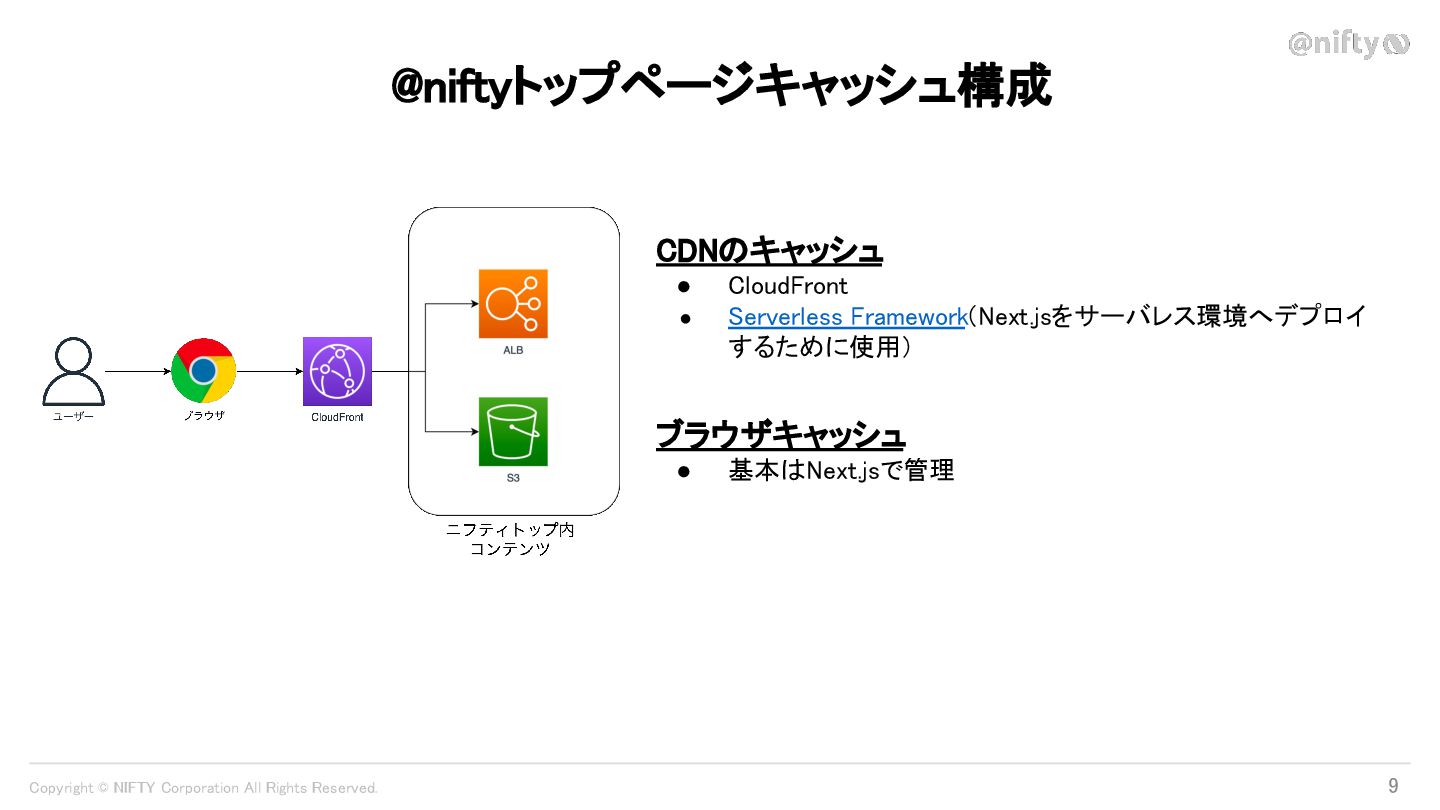This screenshot has height=810, width=1440.
Task: Click the S3 label text
Action: click(513, 479)
